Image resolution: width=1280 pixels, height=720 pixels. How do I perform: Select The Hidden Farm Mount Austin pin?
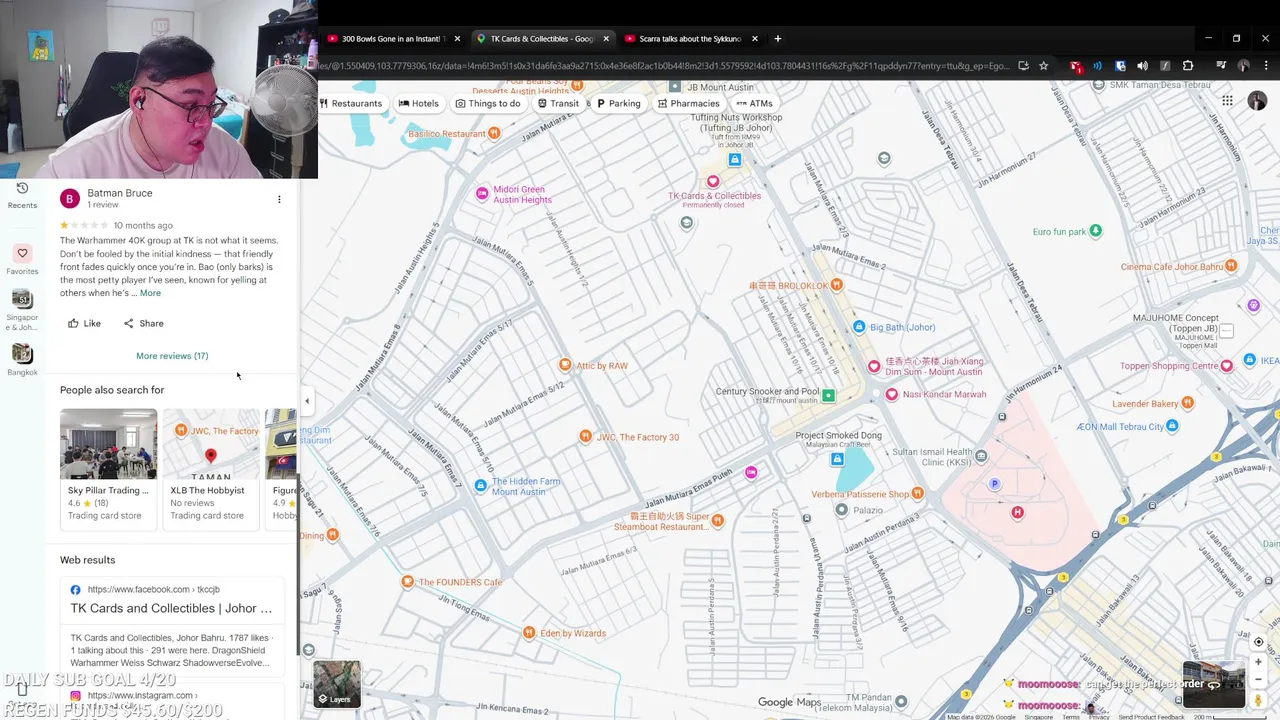click(x=481, y=486)
